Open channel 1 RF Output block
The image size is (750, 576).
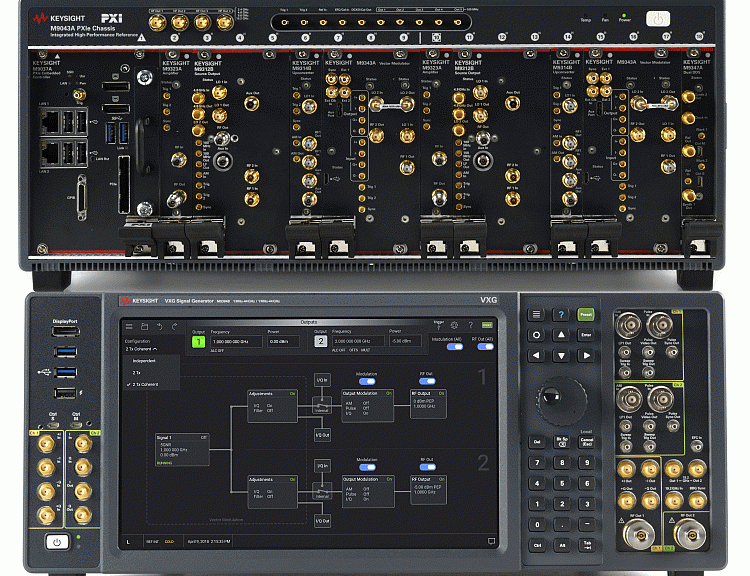(x=428, y=404)
